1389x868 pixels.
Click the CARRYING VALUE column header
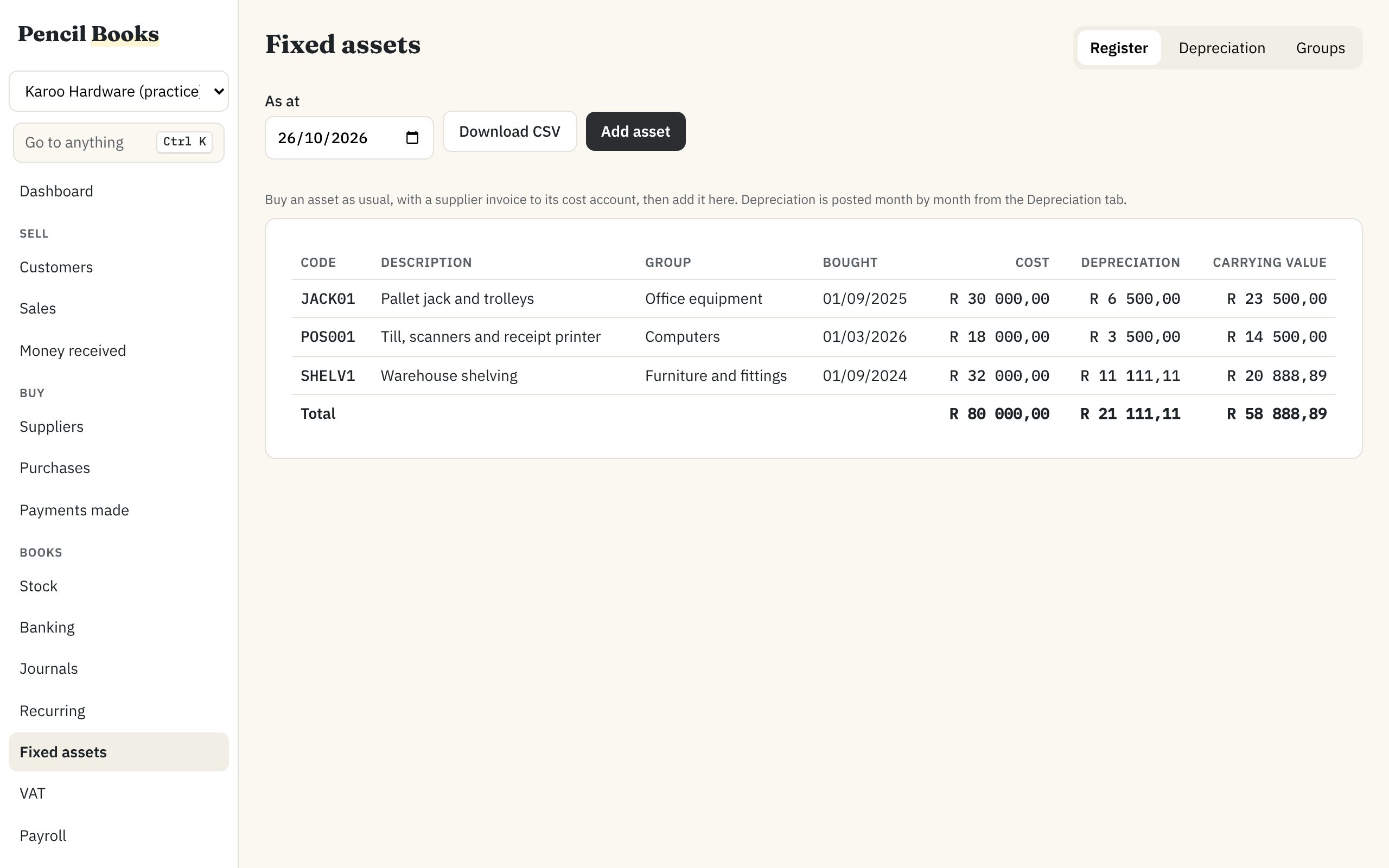(x=1269, y=263)
